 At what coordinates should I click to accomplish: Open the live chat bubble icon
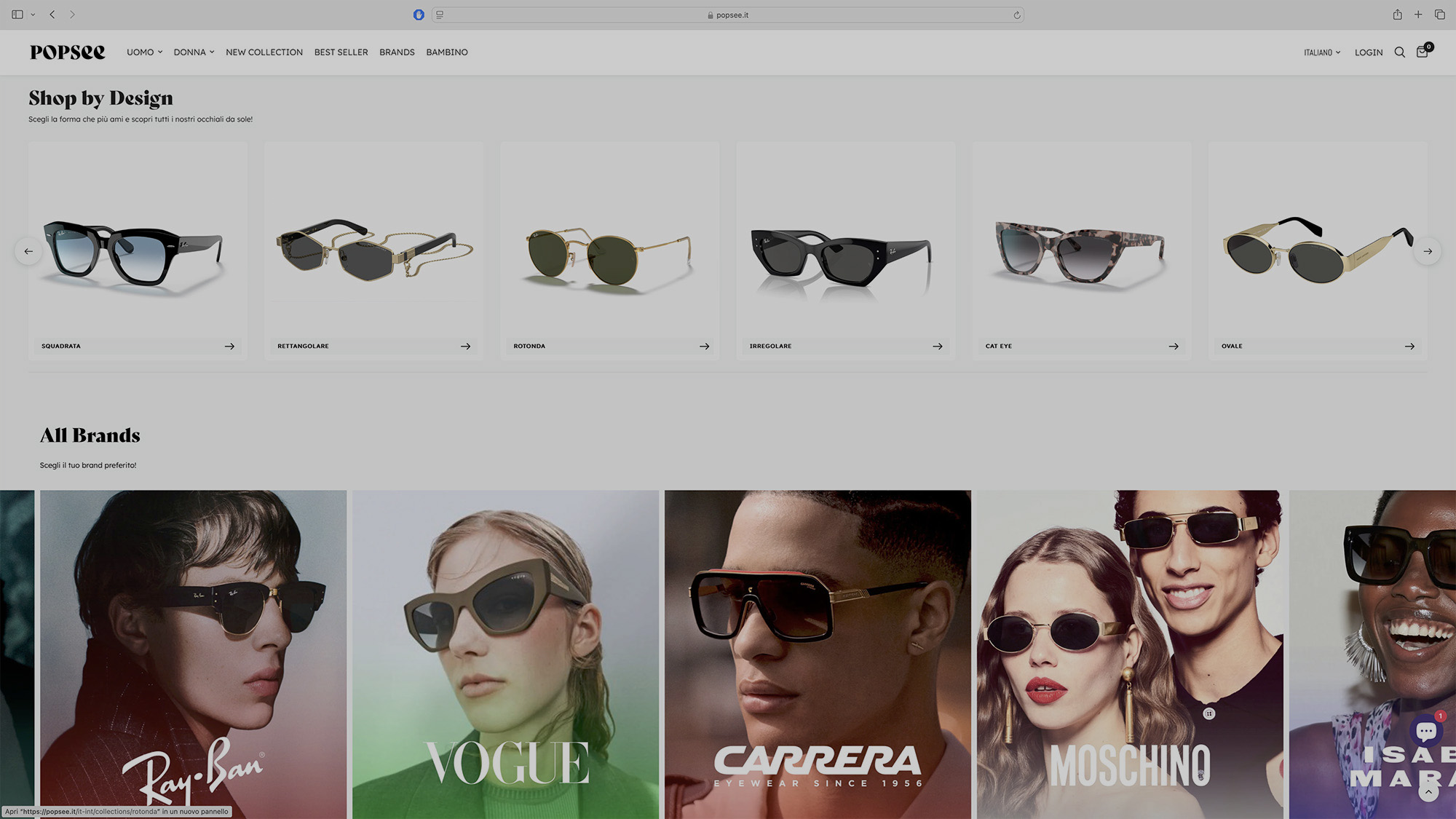(x=1426, y=731)
